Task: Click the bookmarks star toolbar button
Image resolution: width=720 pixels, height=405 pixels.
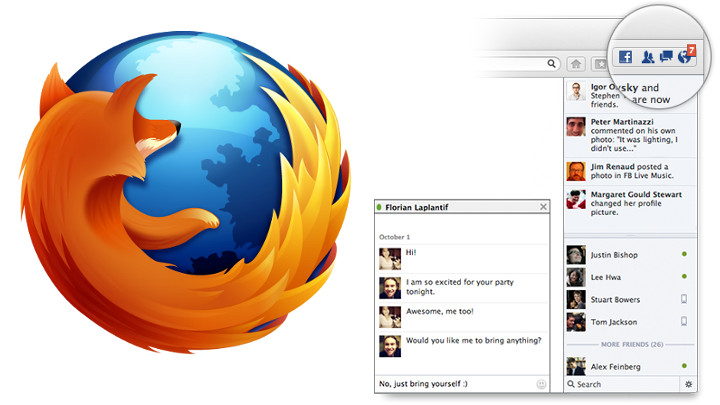Action: click(x=600, y=64)
